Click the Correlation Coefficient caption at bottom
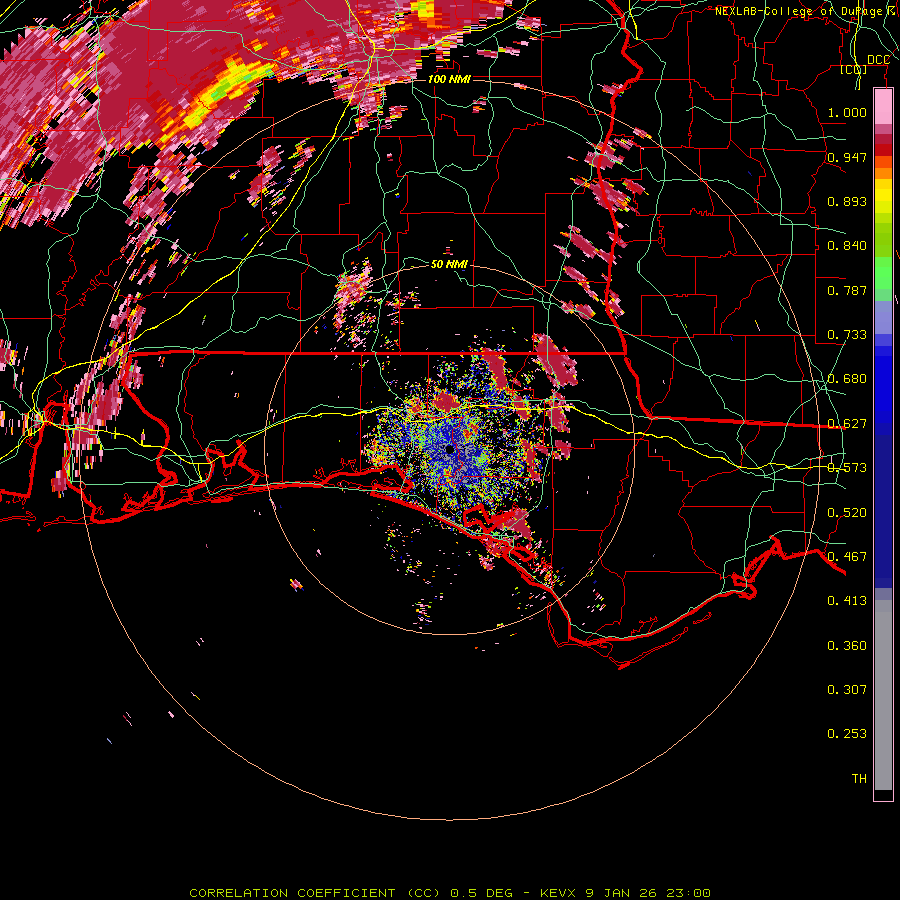This screenshot has height=900, width=900. point(450,893)
